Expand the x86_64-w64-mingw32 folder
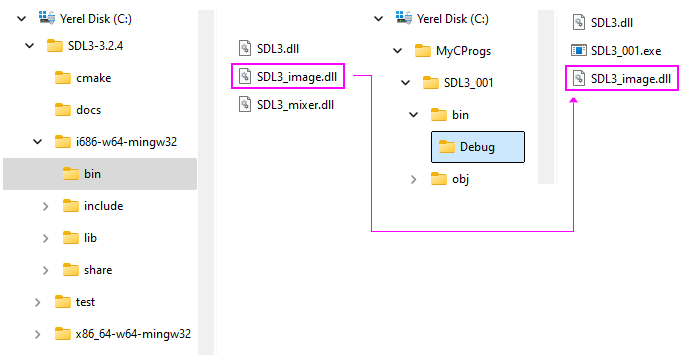 [37, 334]
